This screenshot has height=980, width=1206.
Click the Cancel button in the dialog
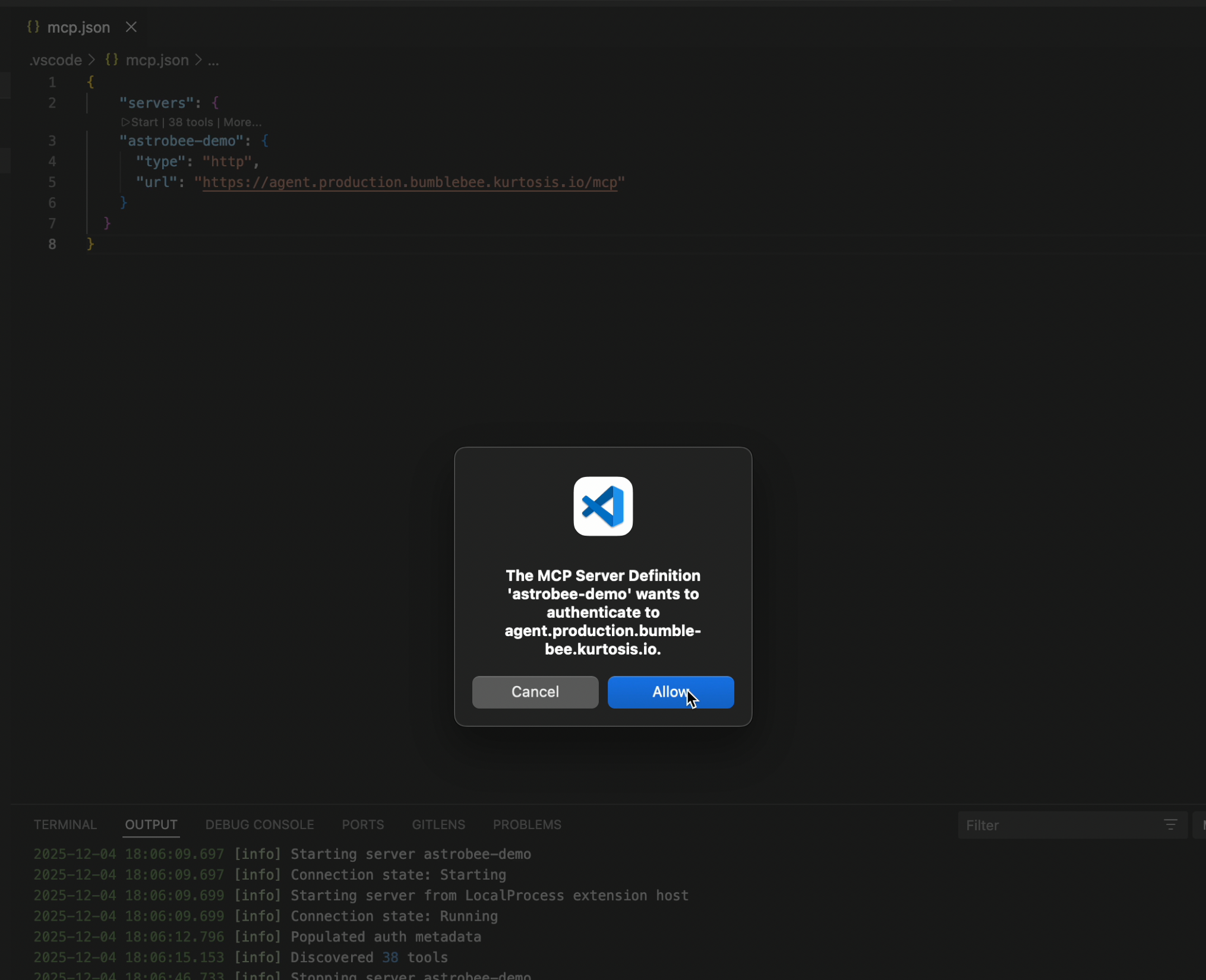click(535, 691)
